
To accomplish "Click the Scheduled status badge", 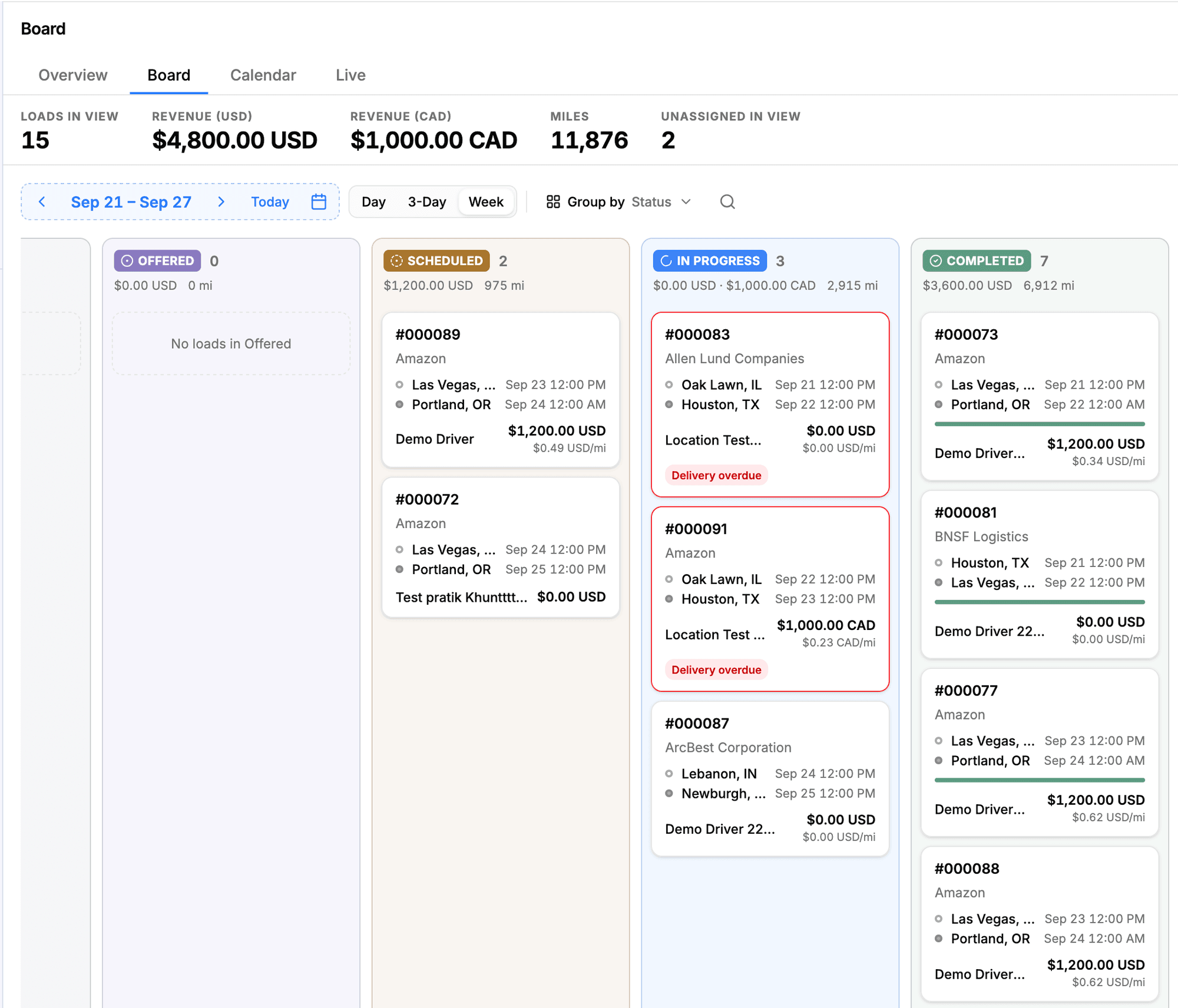I will click(436, 261).
